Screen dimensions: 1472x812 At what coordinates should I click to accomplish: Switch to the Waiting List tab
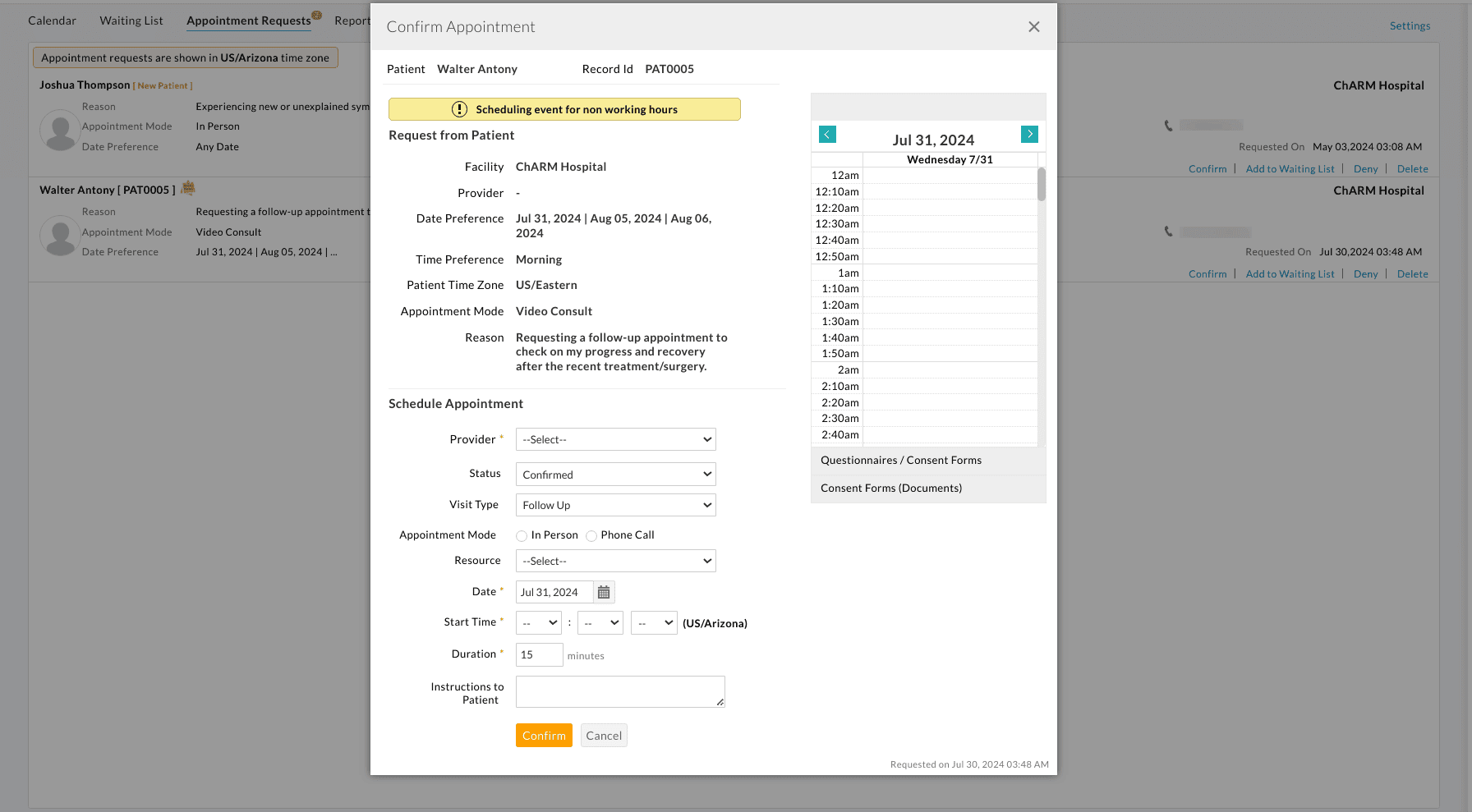(131, 20)
